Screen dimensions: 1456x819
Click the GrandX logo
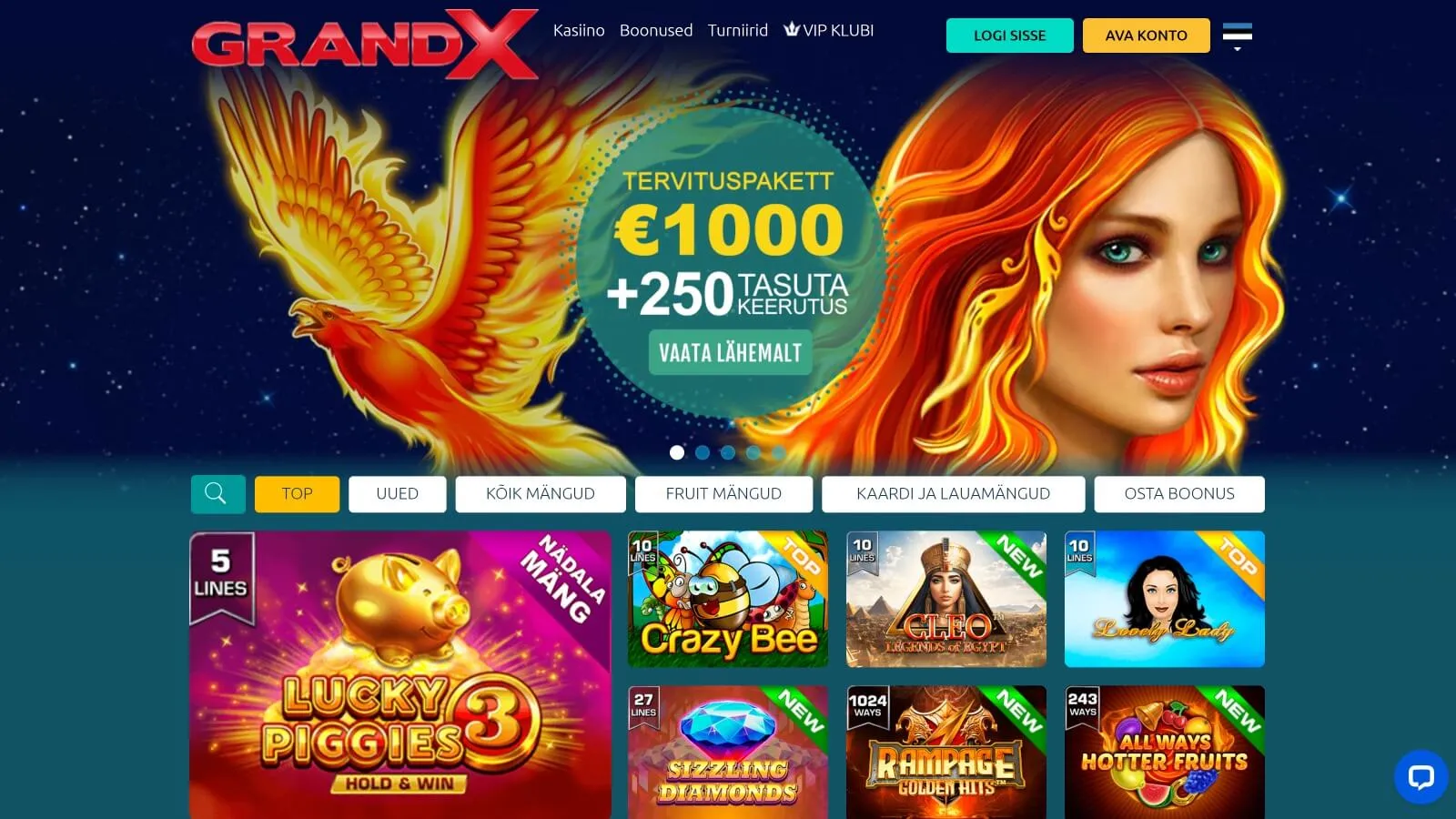click(x=365, y=43)
